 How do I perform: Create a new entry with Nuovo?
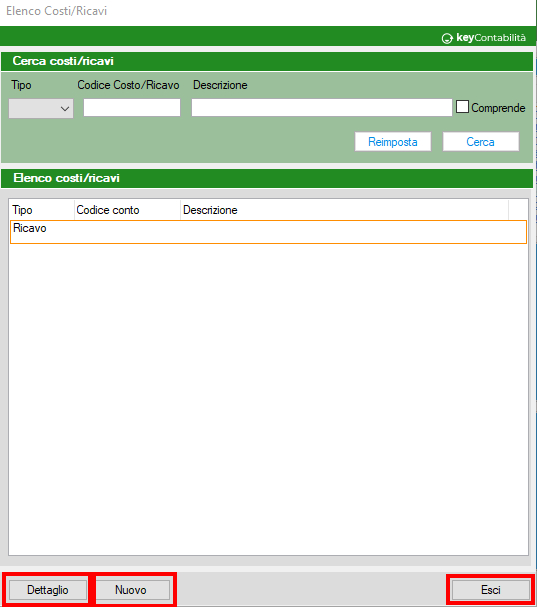point(131,590)
